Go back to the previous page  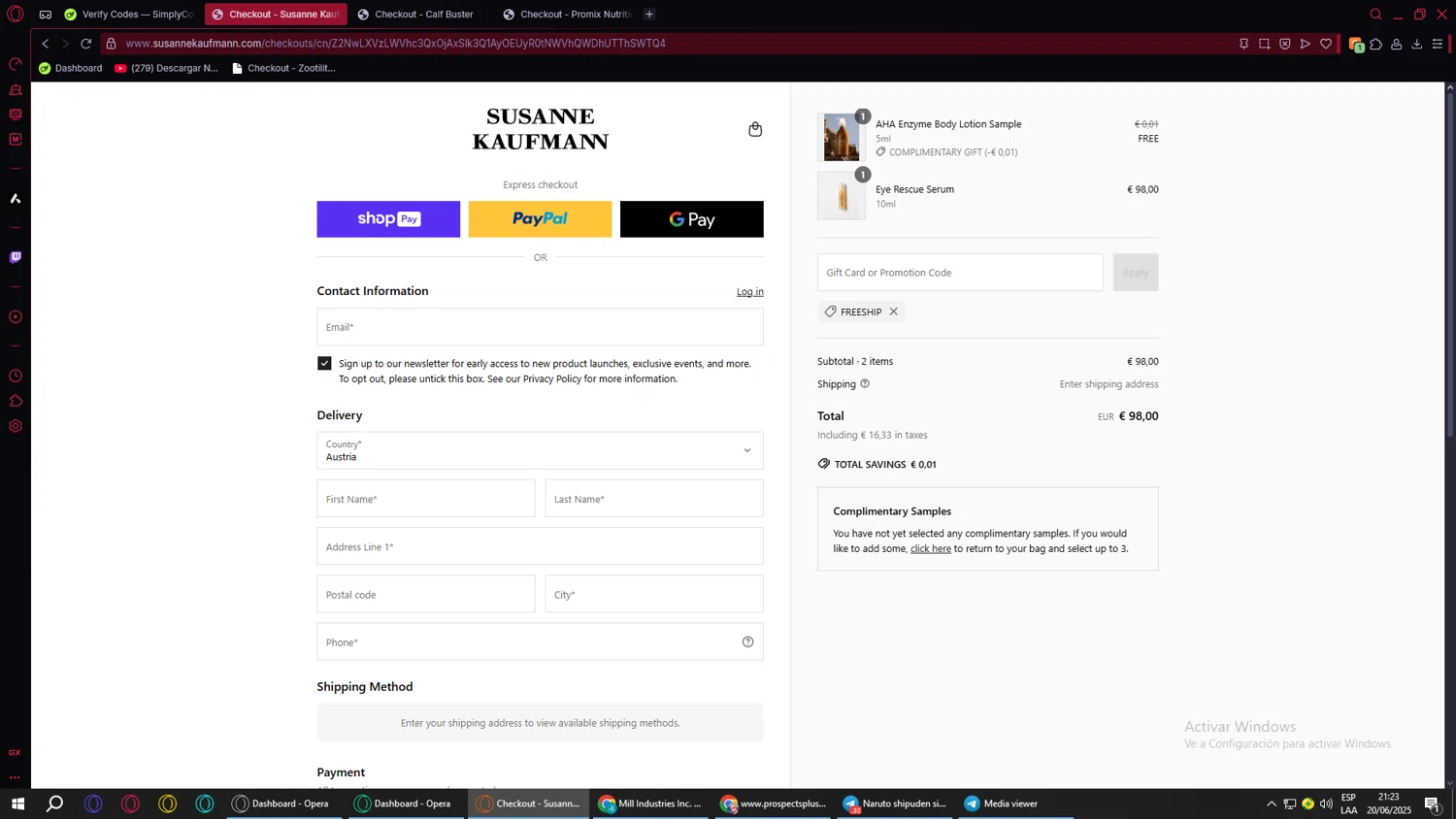(x=45, y=44)
